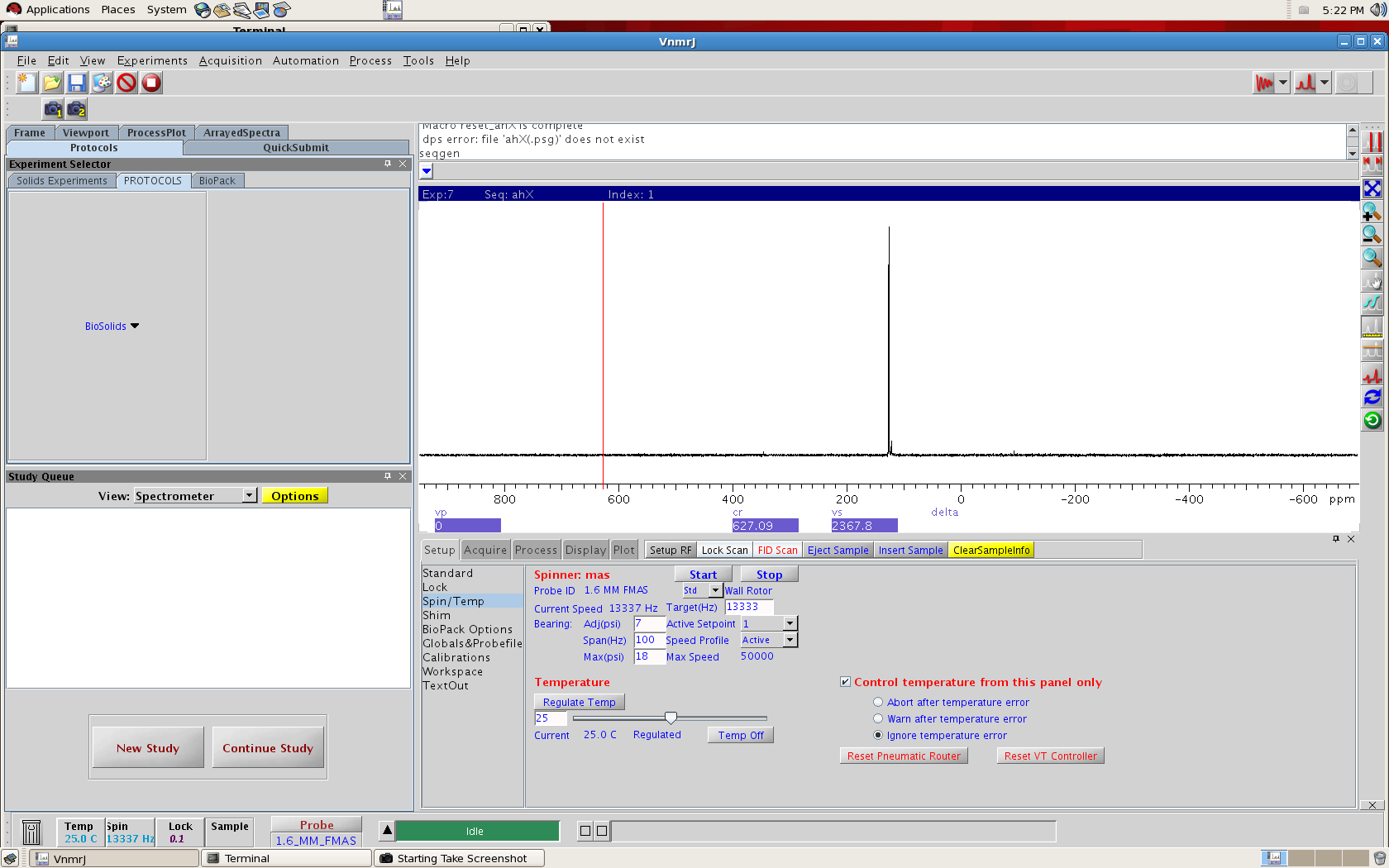Uncheck Control temperature from this panel only
This screenshot has width=1389, height=868.
[845, 682]
